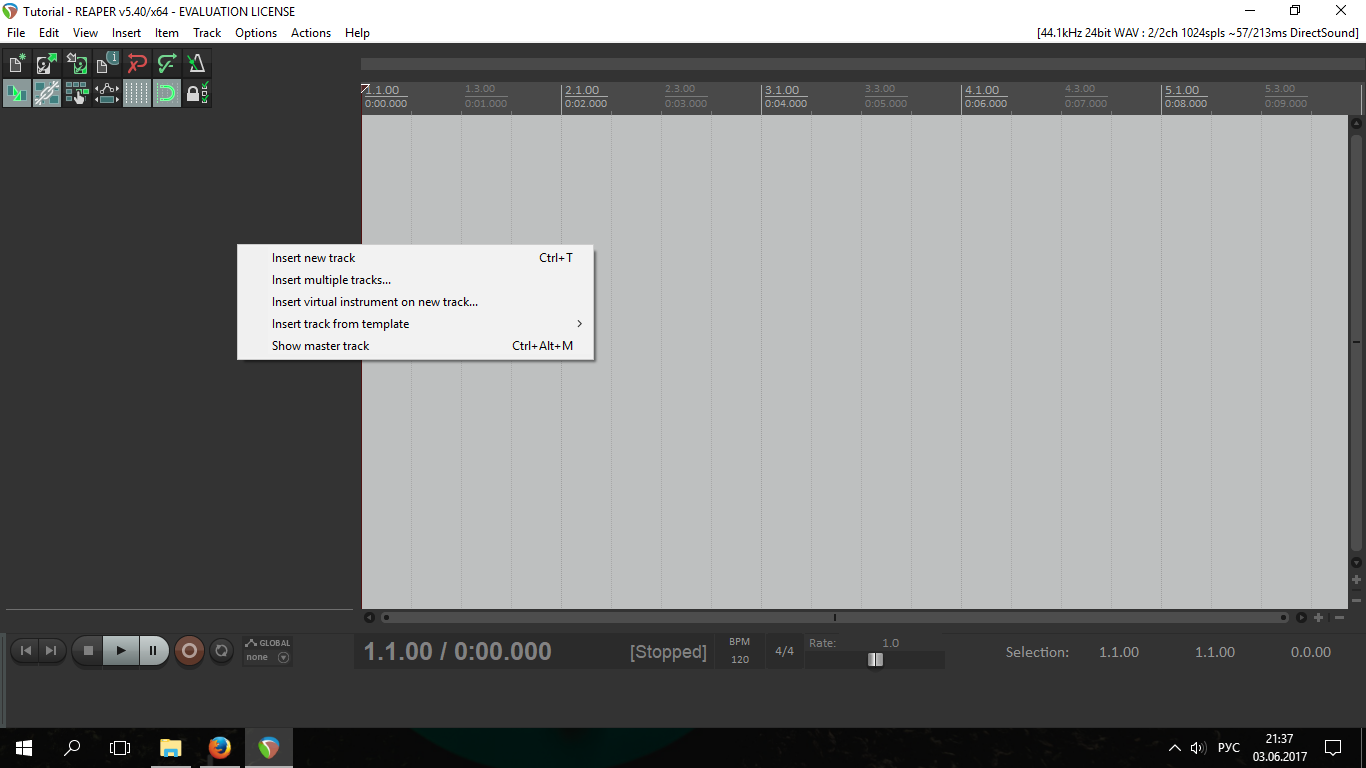This screenshot has width=1366, height=768.
Task: Toggle move envelope points with items
Action: tap(107, 94)
